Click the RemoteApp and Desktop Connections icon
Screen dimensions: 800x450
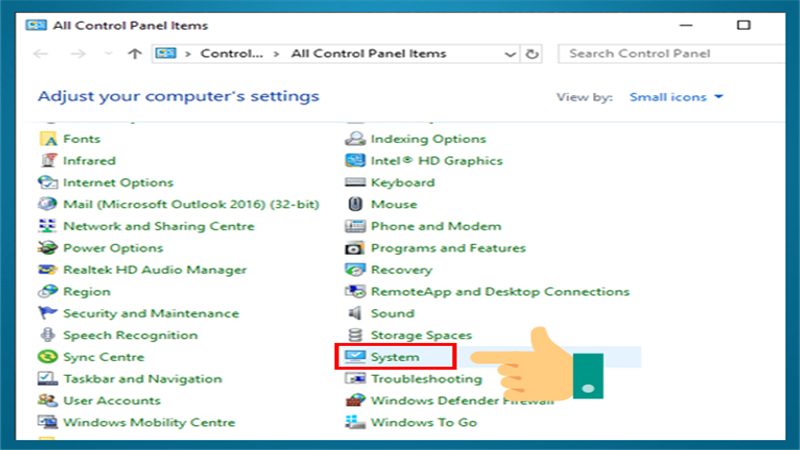(355, 291)
